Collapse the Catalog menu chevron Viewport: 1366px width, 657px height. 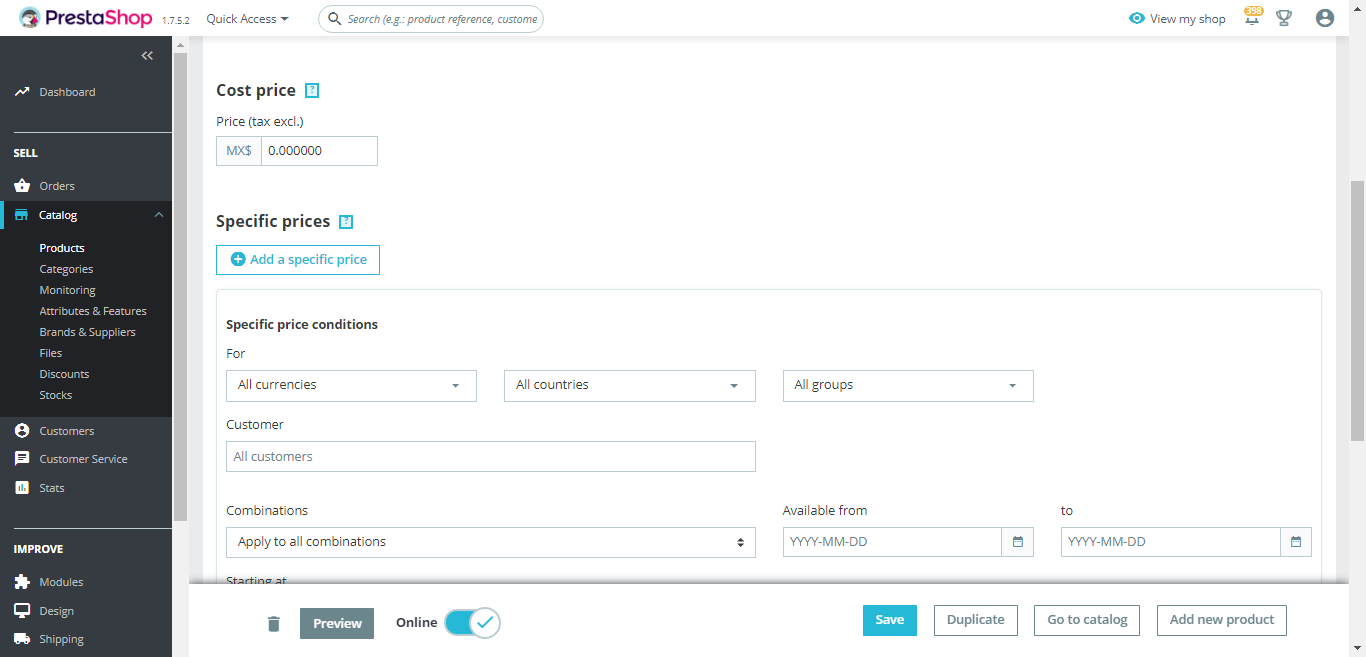pyautogui.click(x=159, y=215)
